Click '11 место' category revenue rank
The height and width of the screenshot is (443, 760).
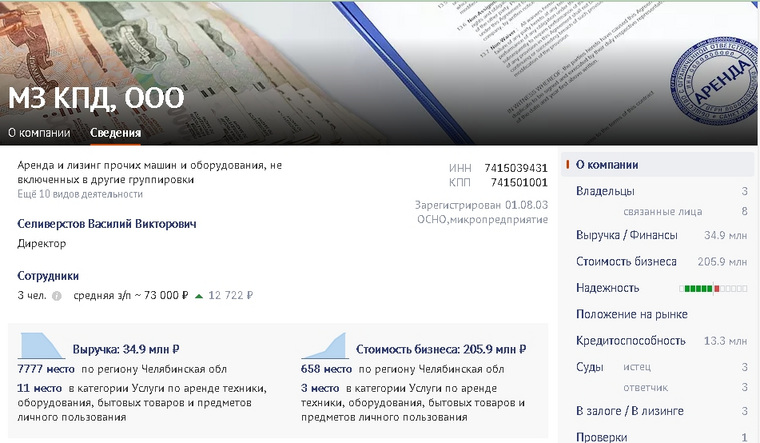pyautogui.click(x=39, y=388)
